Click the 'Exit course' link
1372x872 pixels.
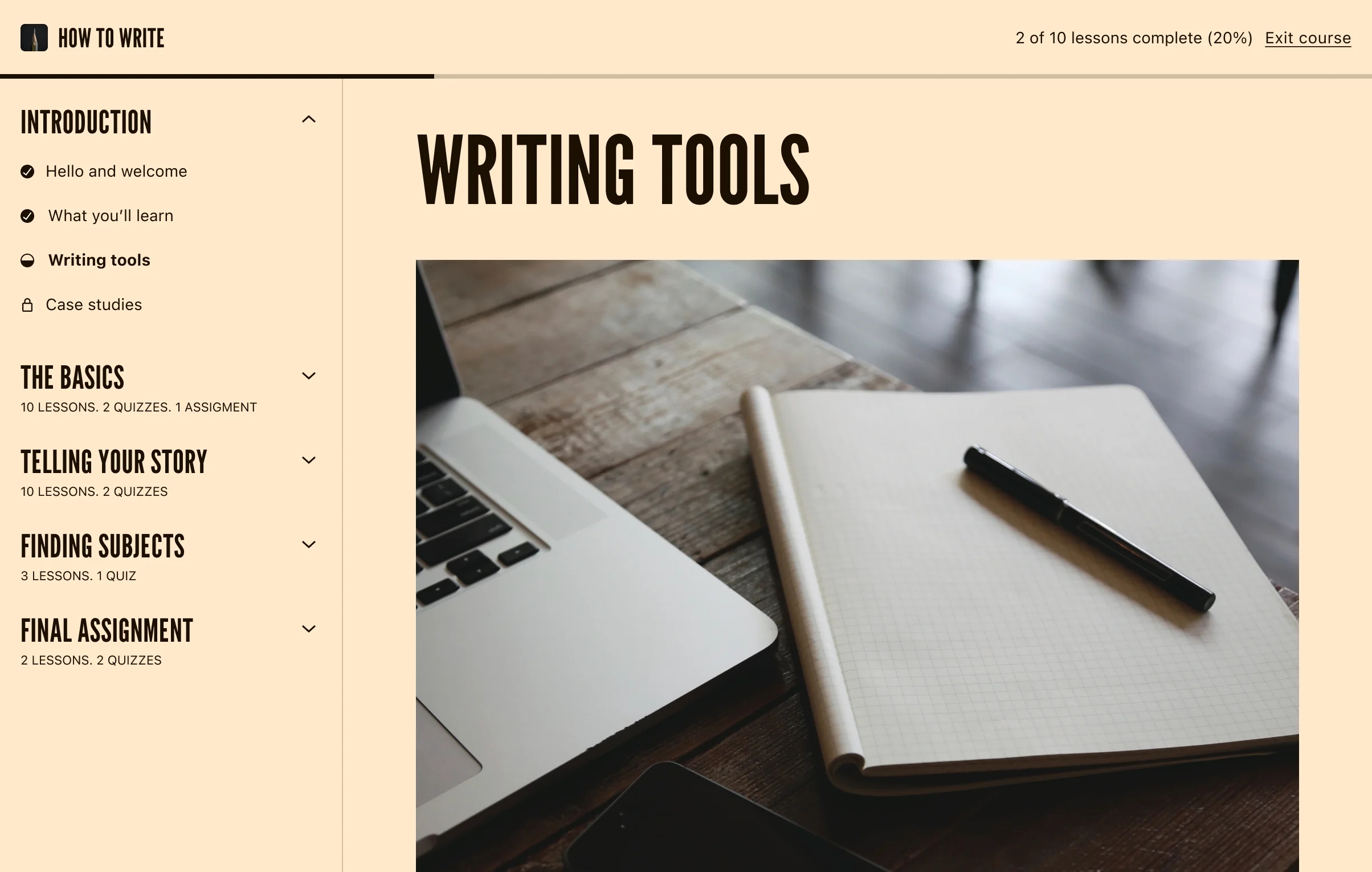[x=1308, y=38]
